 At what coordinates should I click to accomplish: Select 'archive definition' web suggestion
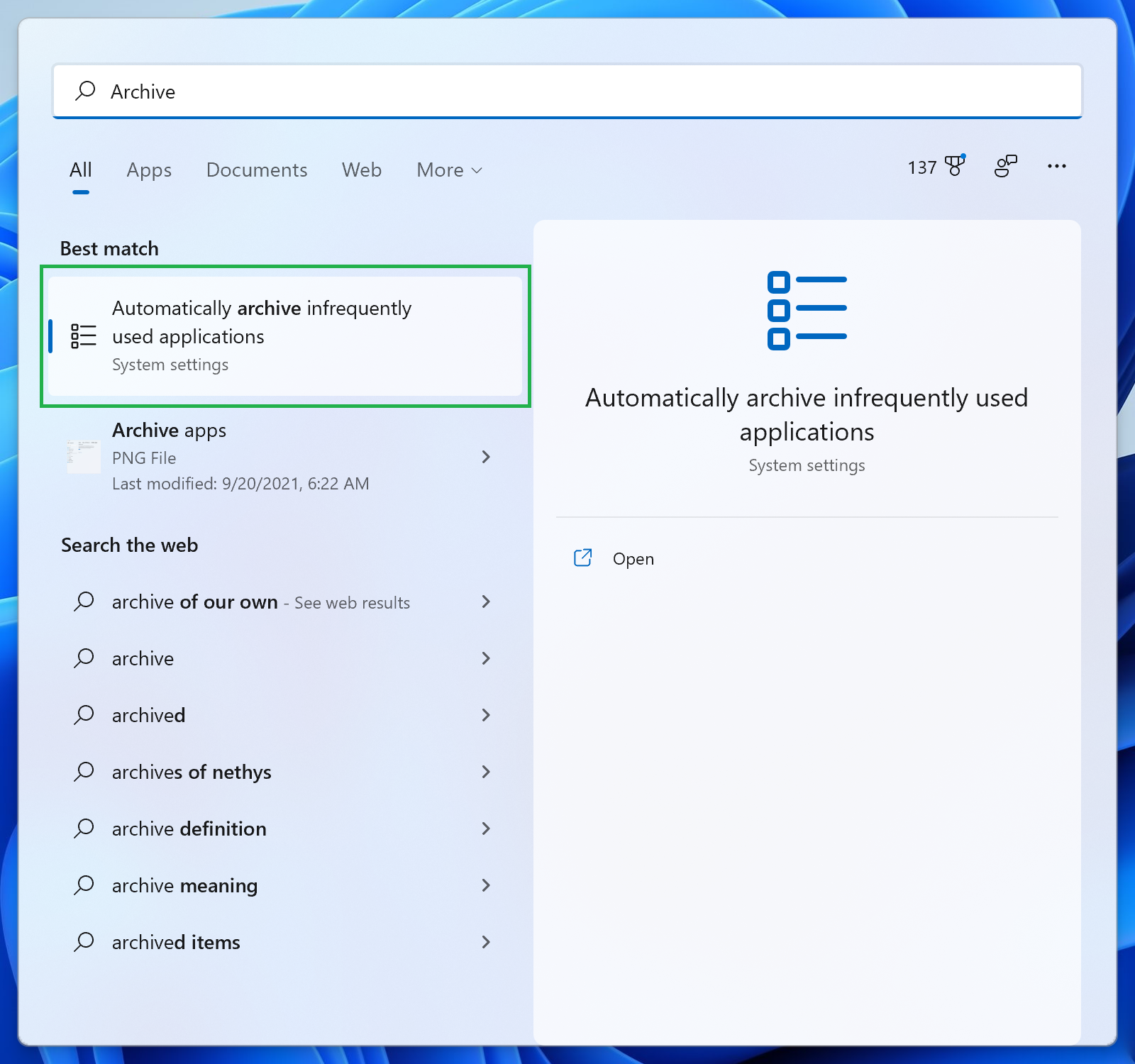point(189,829)
